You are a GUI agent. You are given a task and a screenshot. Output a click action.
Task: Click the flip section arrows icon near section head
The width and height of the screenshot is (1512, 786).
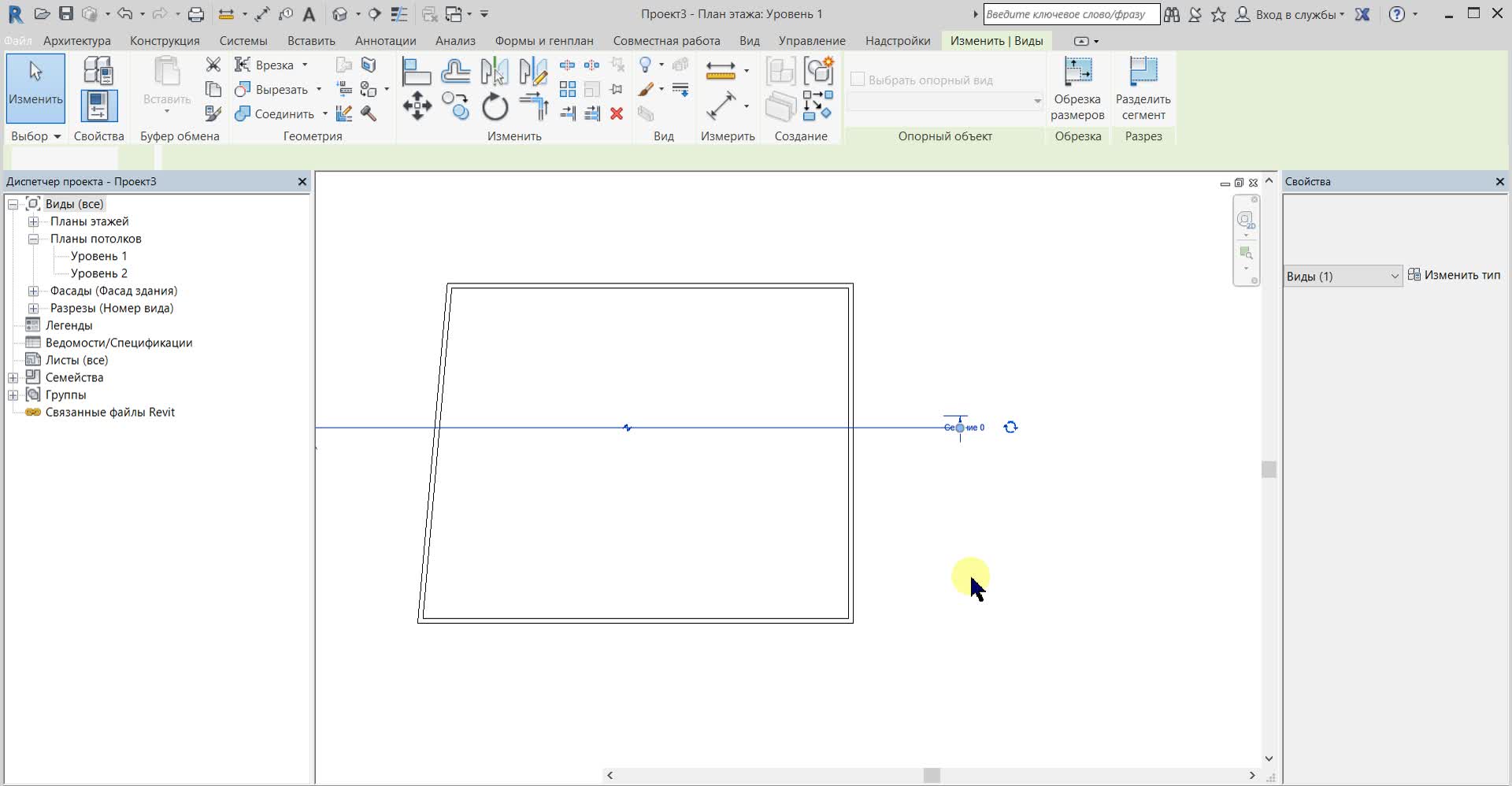click(1011, 427)
